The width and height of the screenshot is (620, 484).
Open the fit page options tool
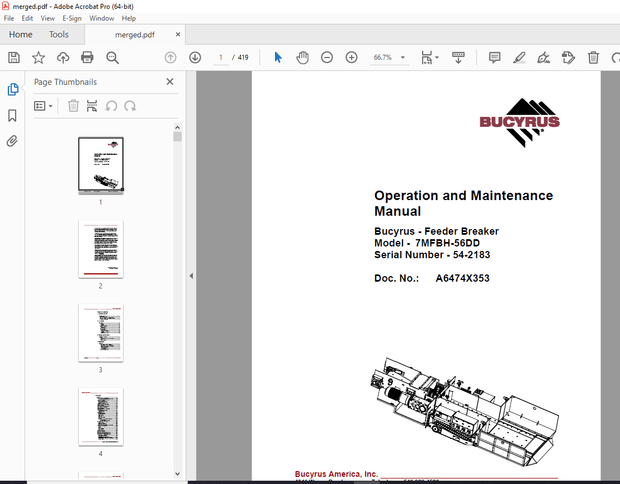tap(427, 58)
